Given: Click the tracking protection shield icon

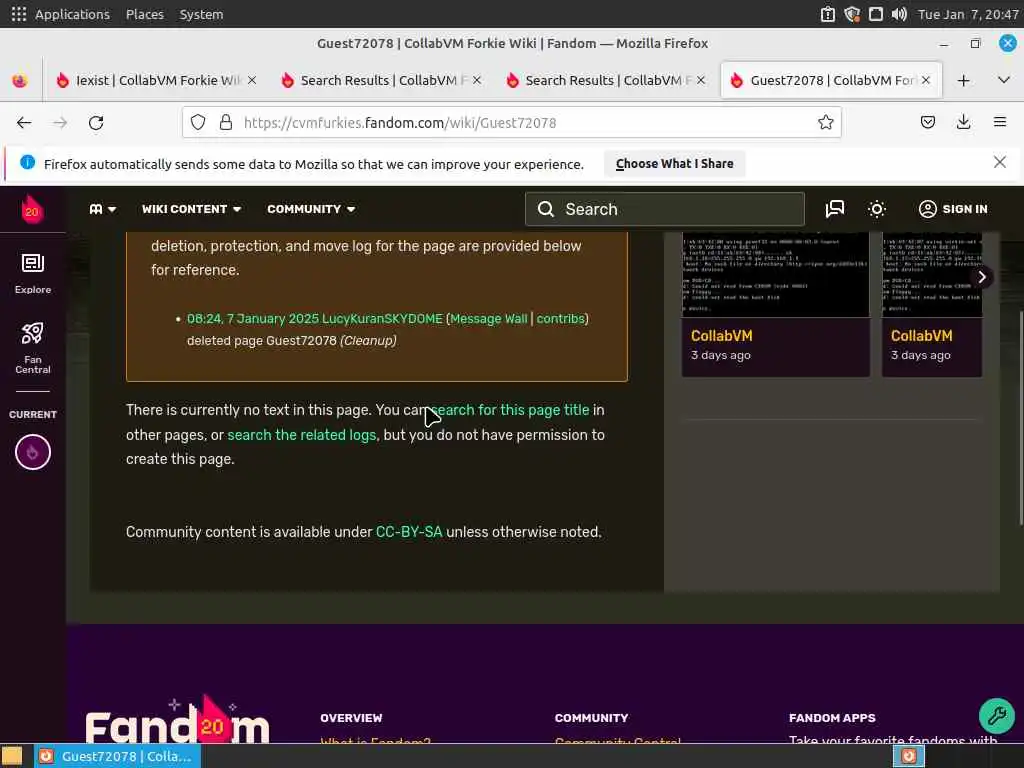Looking at the screenshot, I should pyautogui.click(x=198, y=122).
